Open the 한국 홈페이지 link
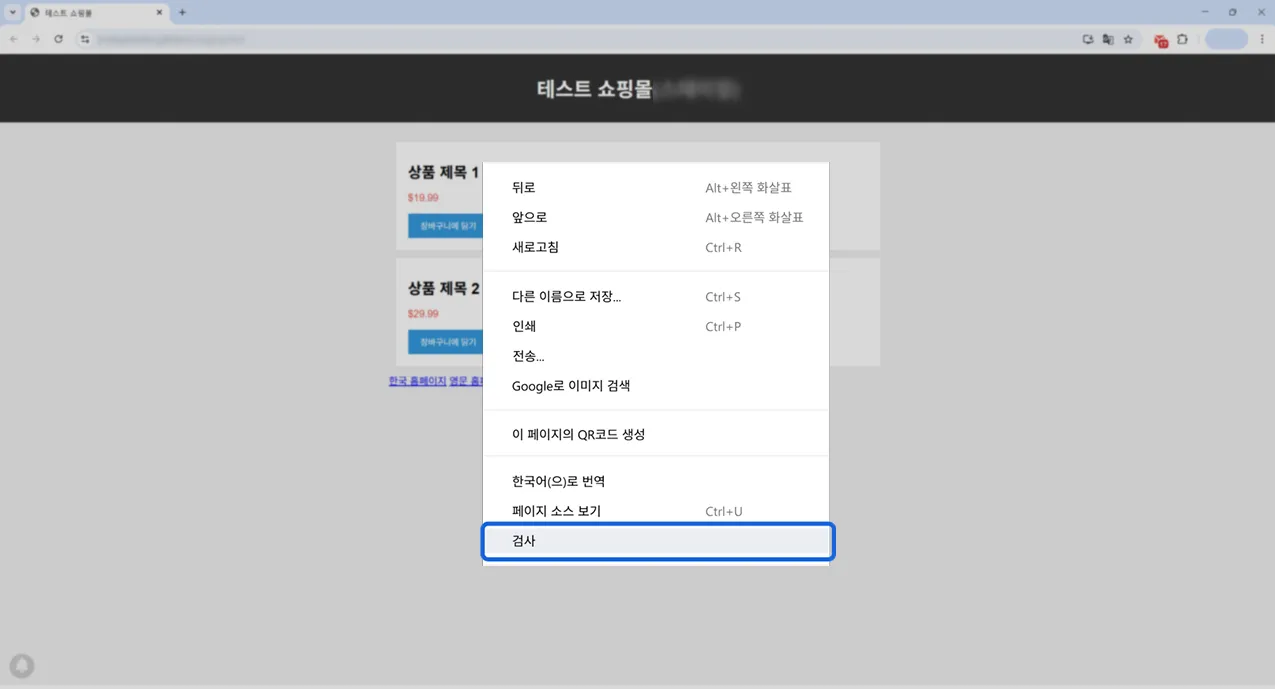This screenshot has height=689, width=1275. click(x=417, y=381)
